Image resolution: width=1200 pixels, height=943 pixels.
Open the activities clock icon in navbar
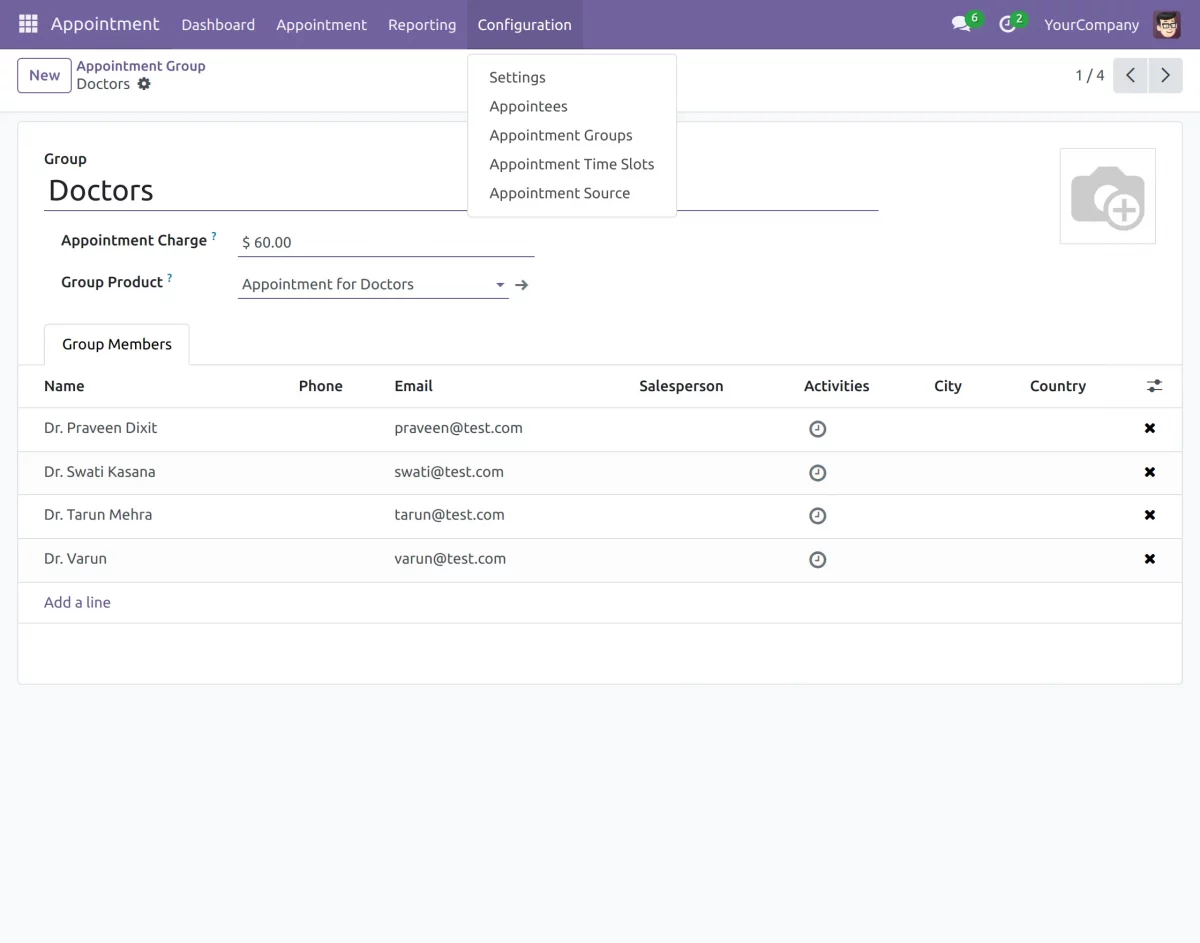[1008, 24]
